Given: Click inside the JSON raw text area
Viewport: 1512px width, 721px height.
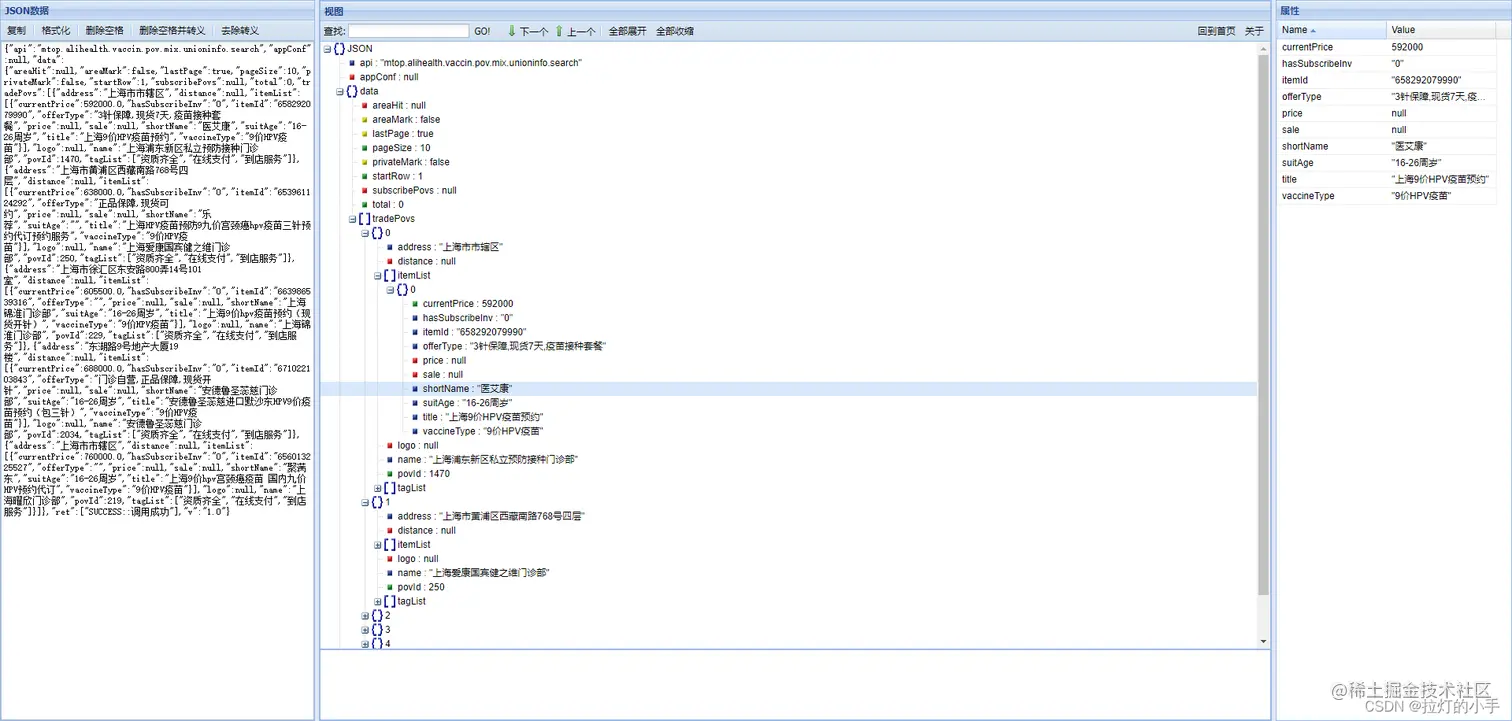Looking at the screenshot, I should (x=158, y=380).
